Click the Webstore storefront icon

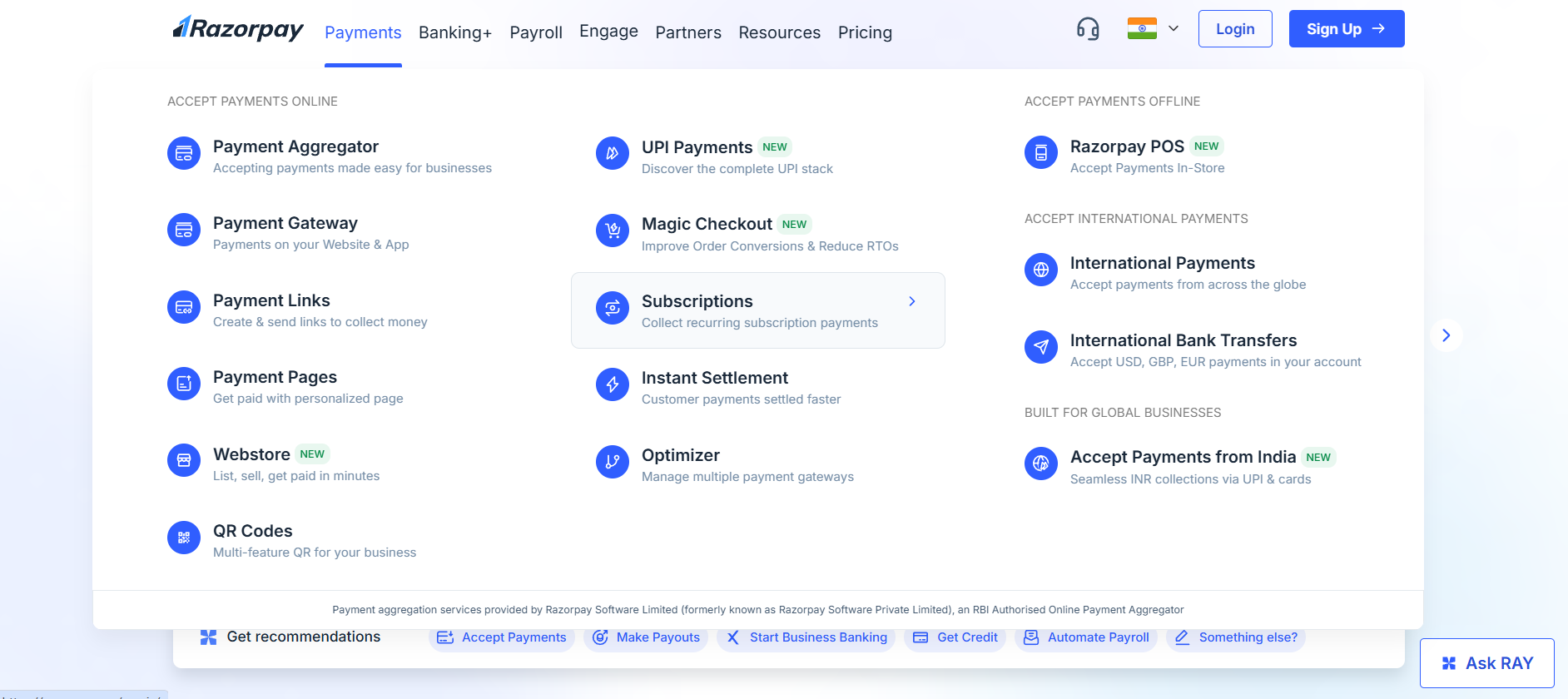point(184,460)
